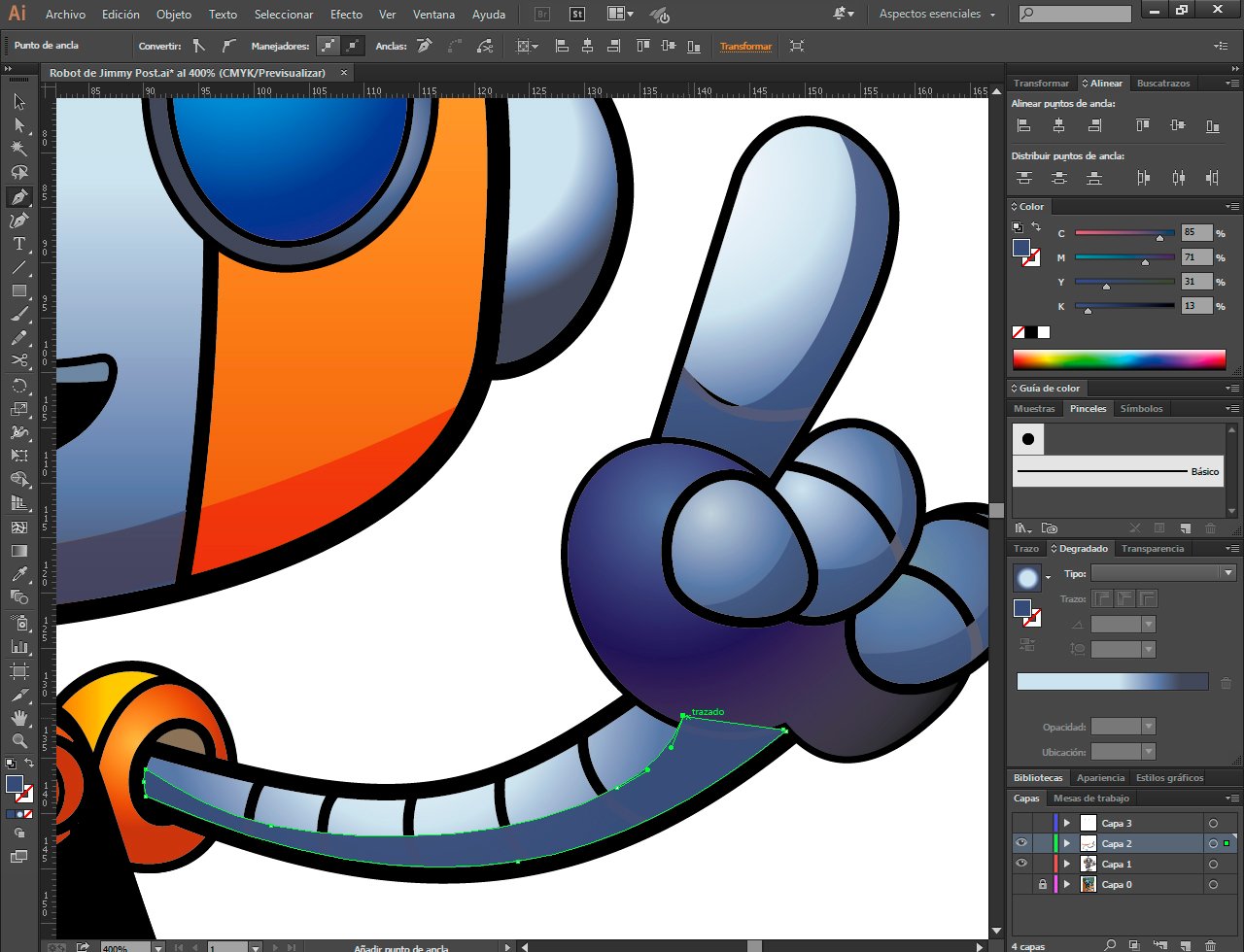Open the gradient Tipo dropdown

click(1162, 573)
